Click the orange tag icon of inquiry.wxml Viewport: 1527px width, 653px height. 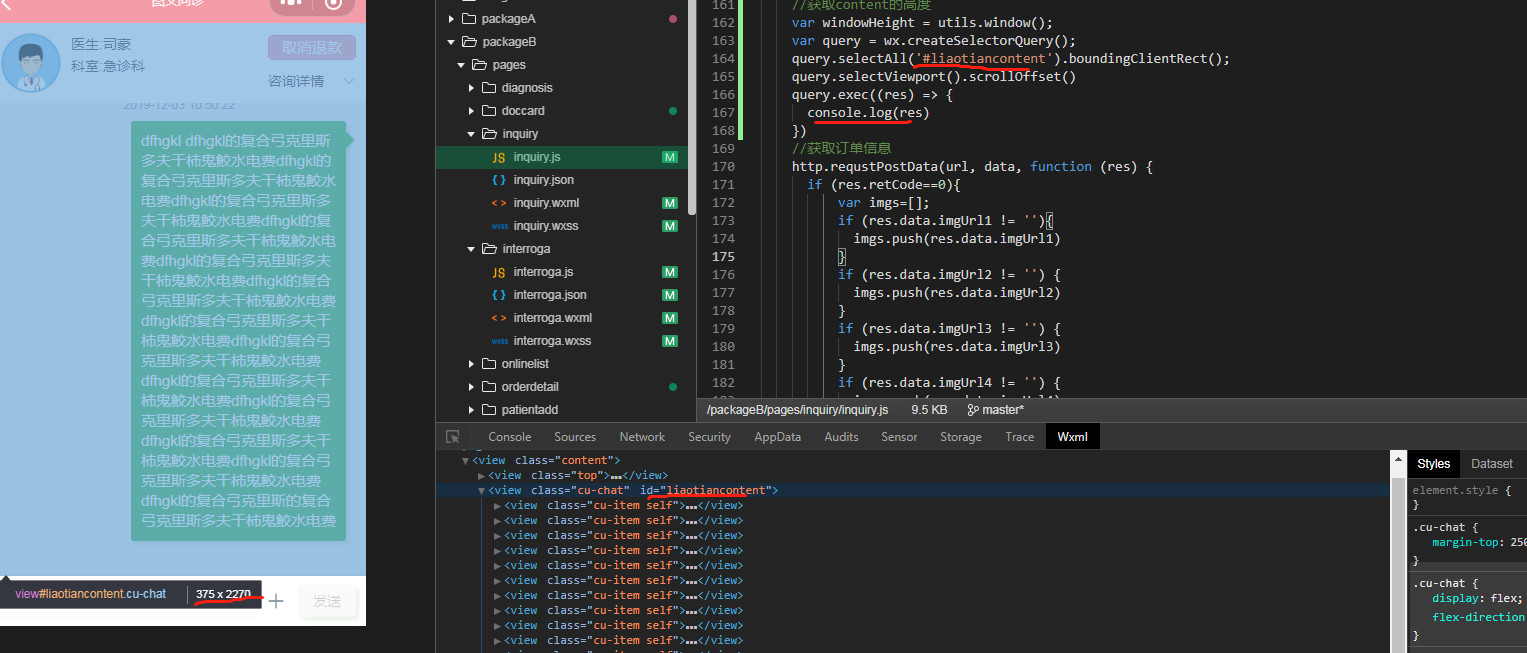(498, 203)
